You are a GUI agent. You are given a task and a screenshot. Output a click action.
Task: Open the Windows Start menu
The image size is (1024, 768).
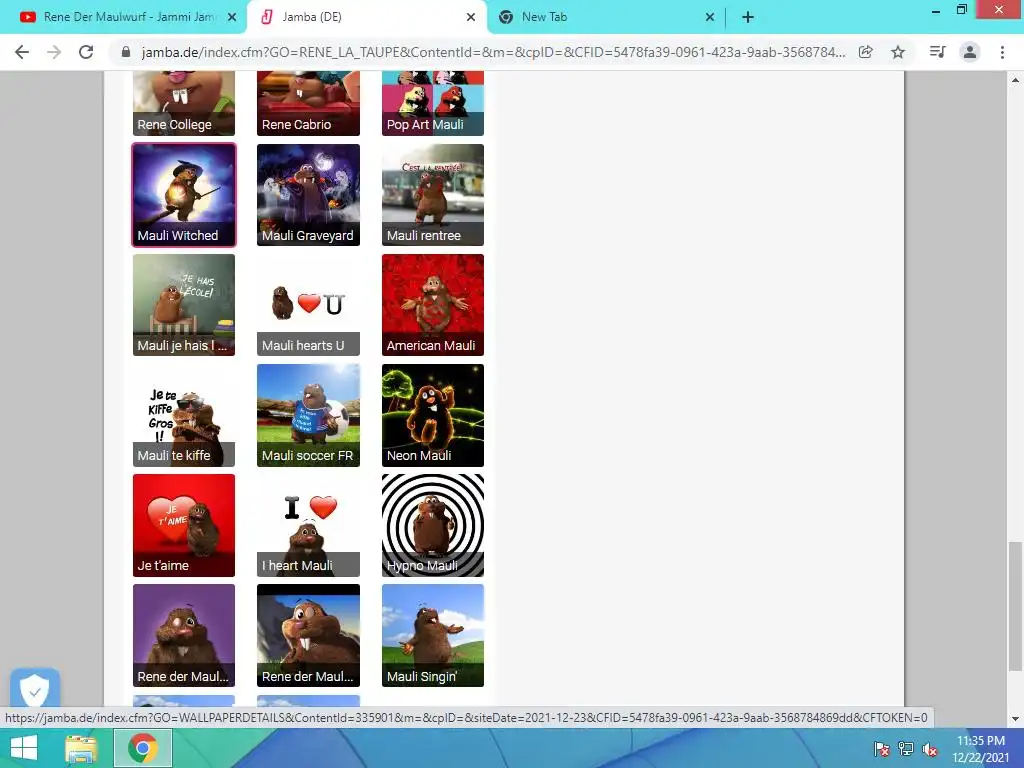(x=24, y=748)
